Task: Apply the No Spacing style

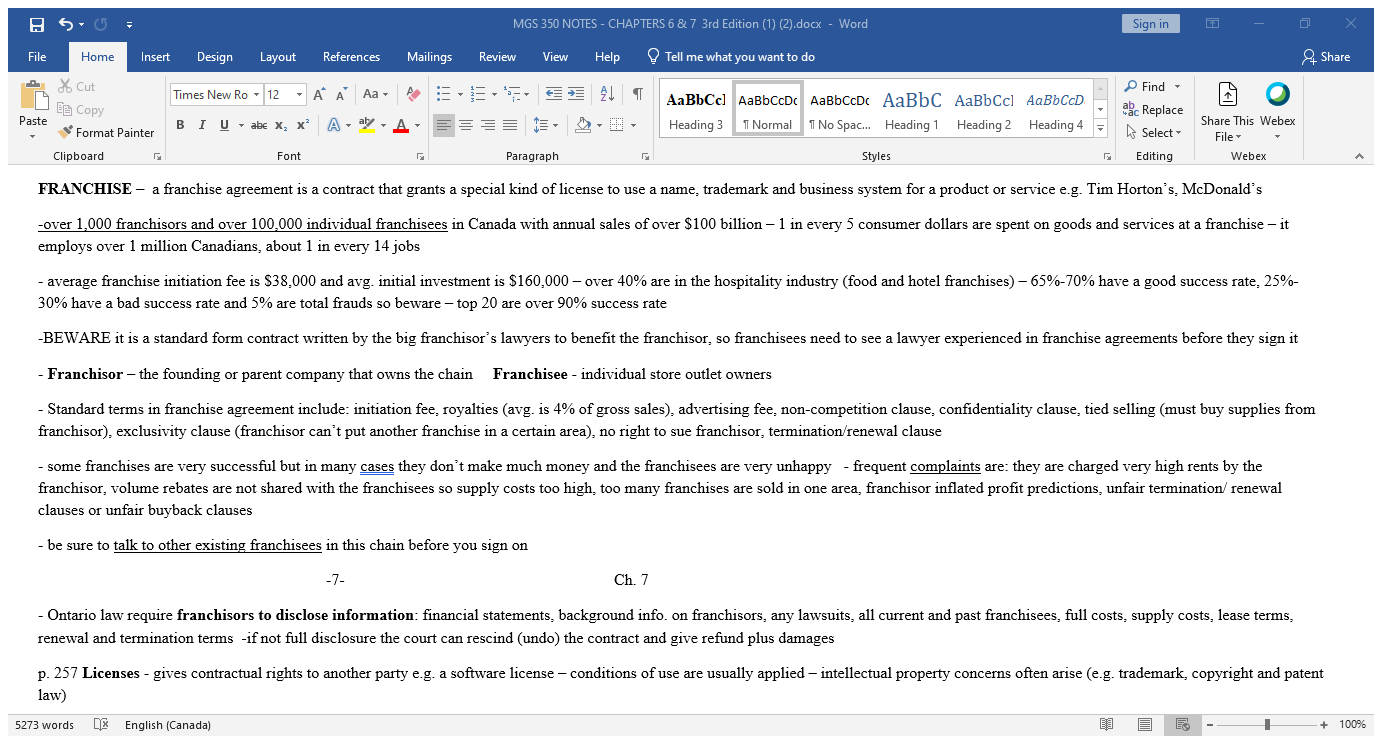Action: (839, 109)
